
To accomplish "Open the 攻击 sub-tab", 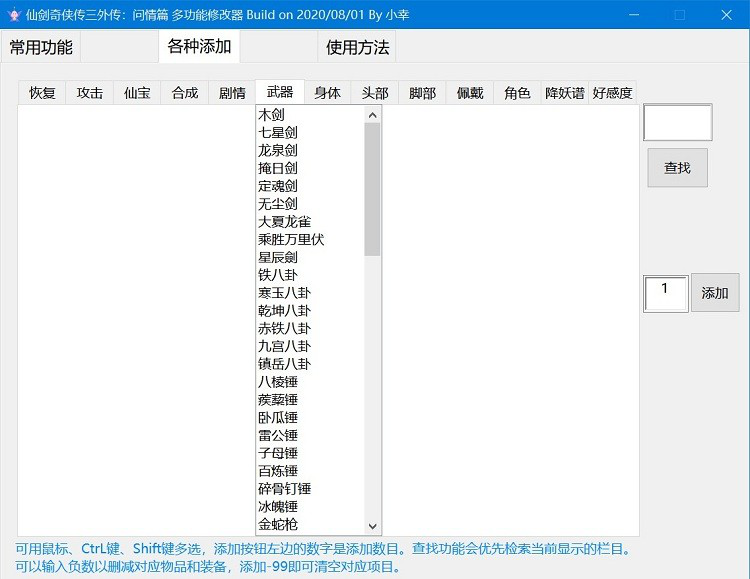I will point(89,93).
